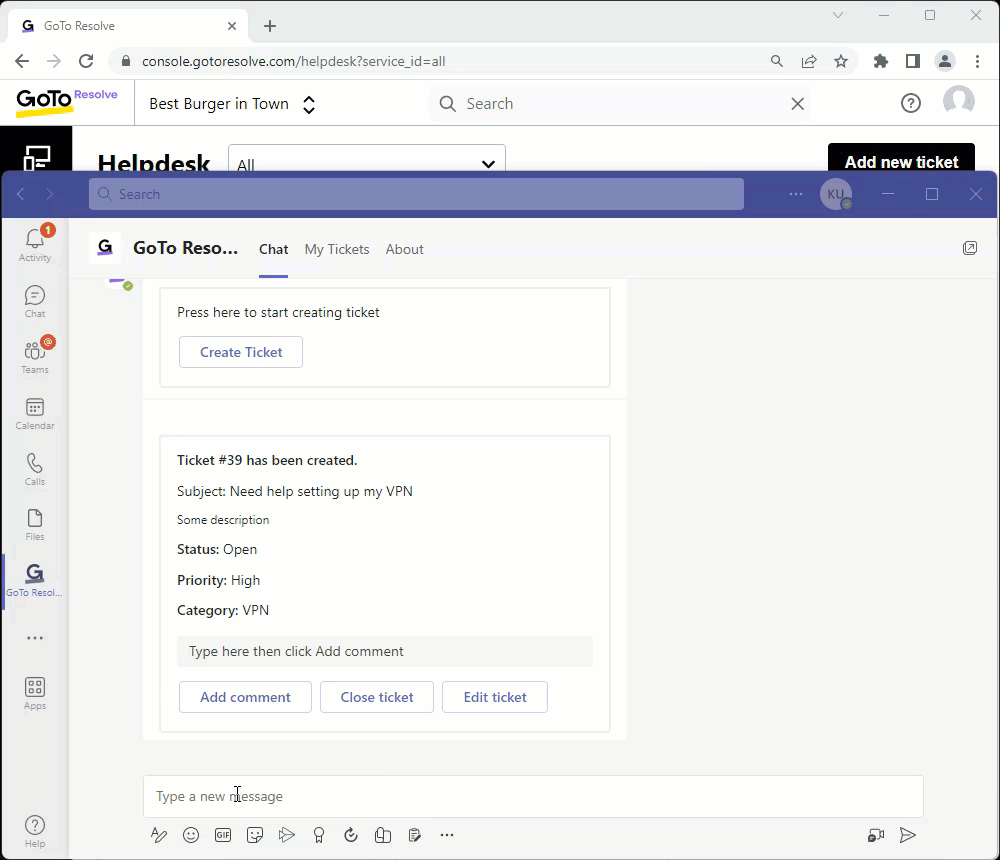Click the Viva Learning icon in compose bar
The width and height of the screenshot is (1000, 860).
click(383, 835)
